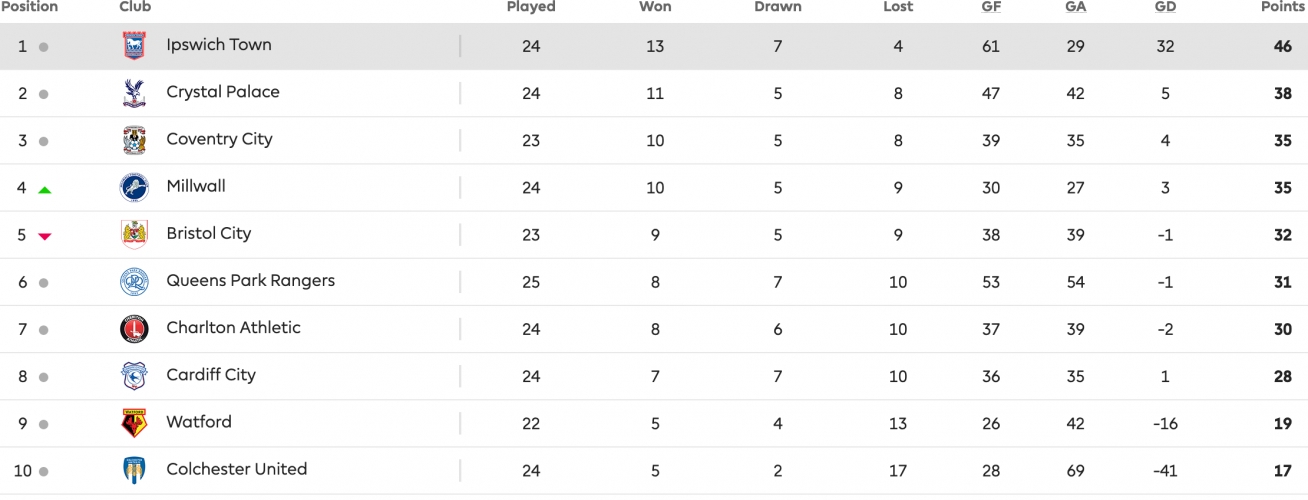Viewport: 1308px width, 500px height.
Task: Click the Cardiff City bluebird crest
Action: [134, 376]
